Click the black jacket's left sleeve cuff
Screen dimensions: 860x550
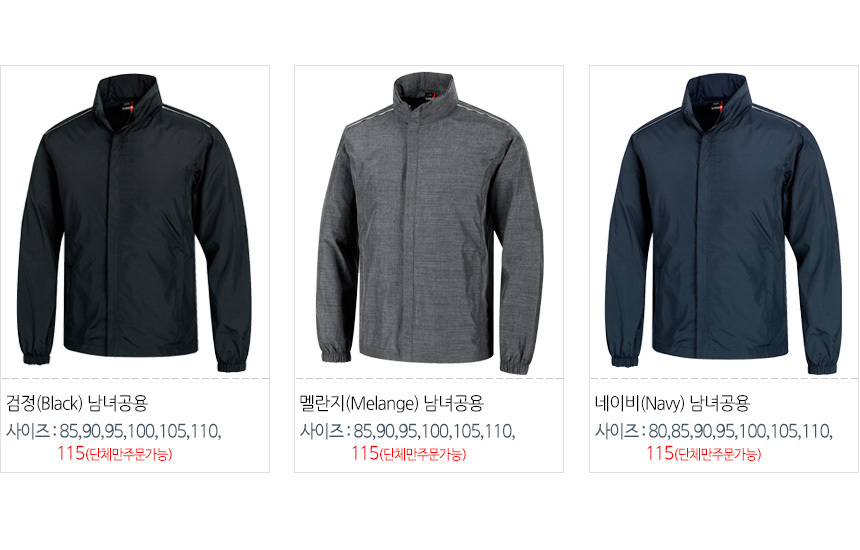[36, 357]
